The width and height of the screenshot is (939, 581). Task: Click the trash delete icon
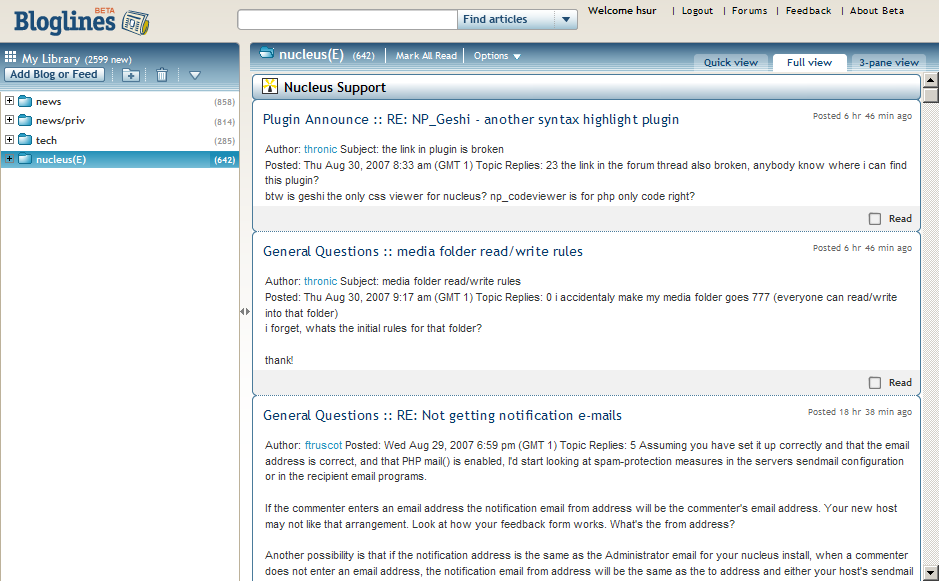click(x=161, y=75)
